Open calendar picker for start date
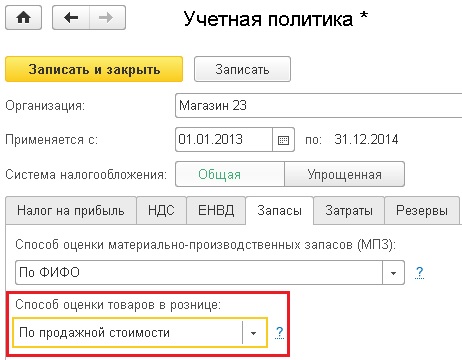Viewport: 462px width, 360px height. 283,140
